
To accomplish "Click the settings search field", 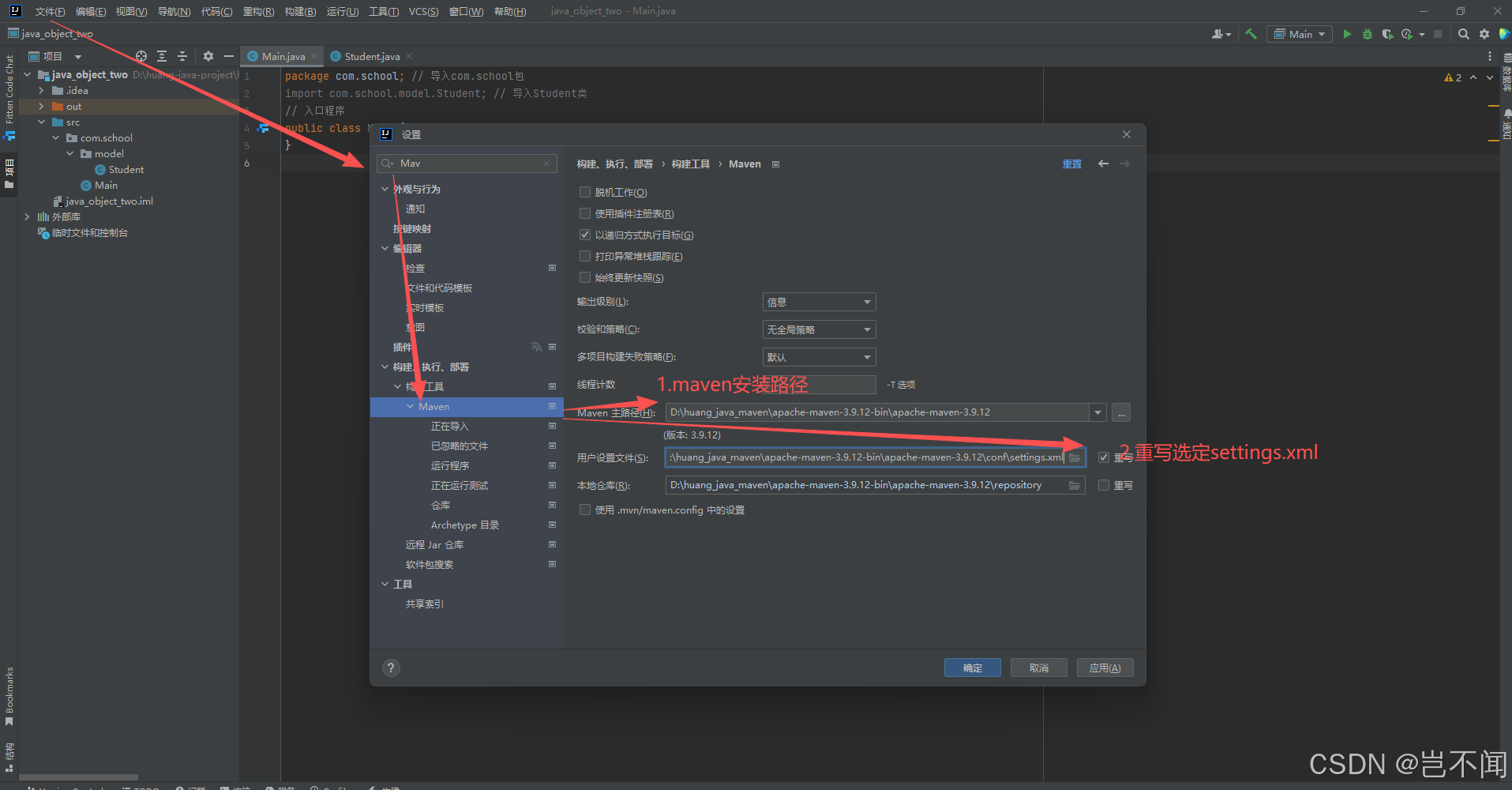I will click(x=467, y=164).
